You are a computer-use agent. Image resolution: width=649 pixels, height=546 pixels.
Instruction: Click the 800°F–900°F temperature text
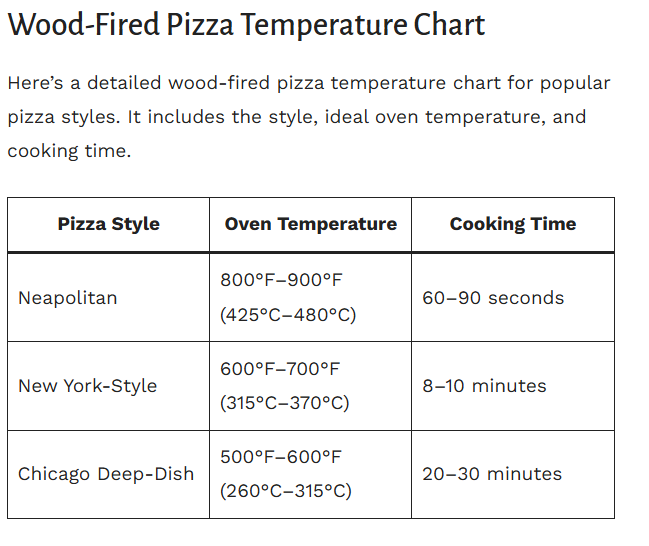(281, 280)
